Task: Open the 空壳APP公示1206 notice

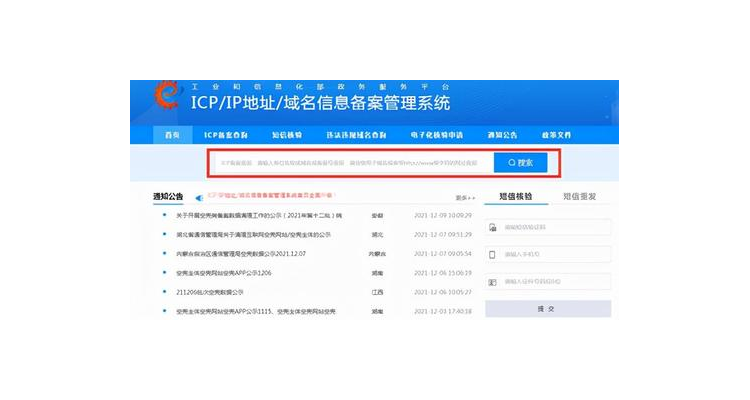Action: [x=223, y=273]
